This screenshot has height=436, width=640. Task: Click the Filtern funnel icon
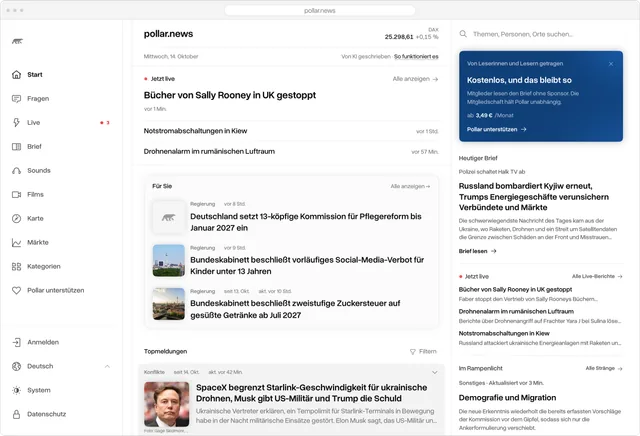413,351
